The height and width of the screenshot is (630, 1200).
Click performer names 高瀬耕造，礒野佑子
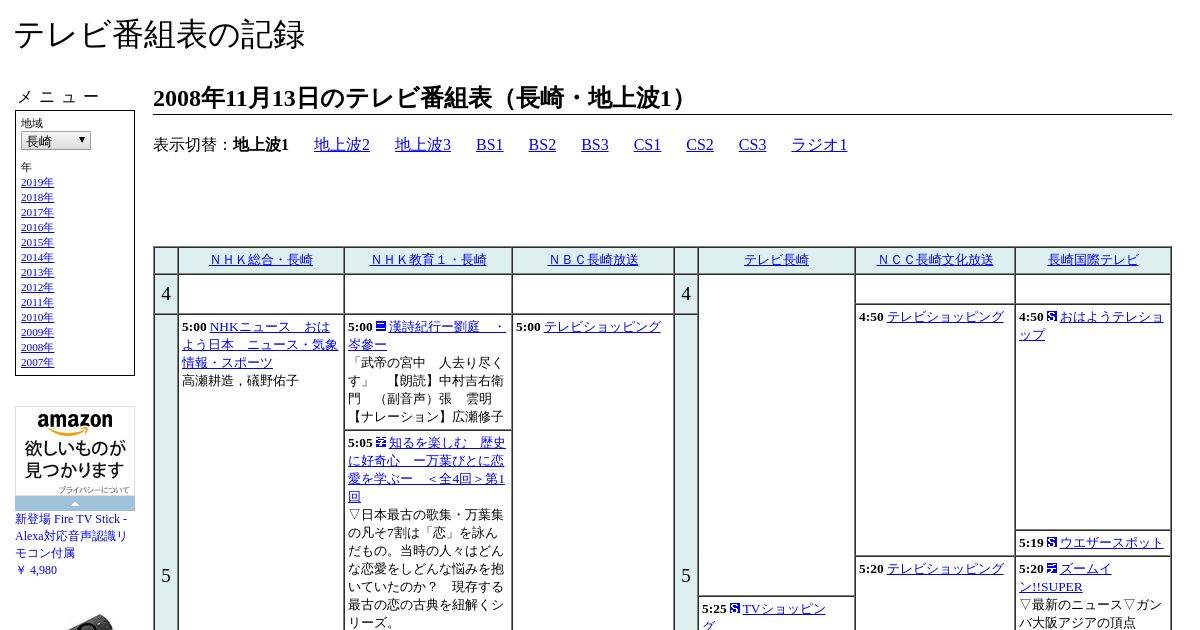tap(240, 381)
